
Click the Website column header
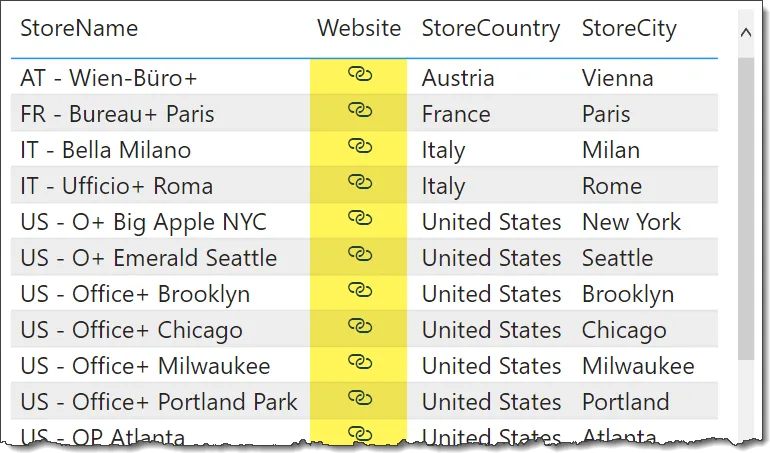point(359,28)
